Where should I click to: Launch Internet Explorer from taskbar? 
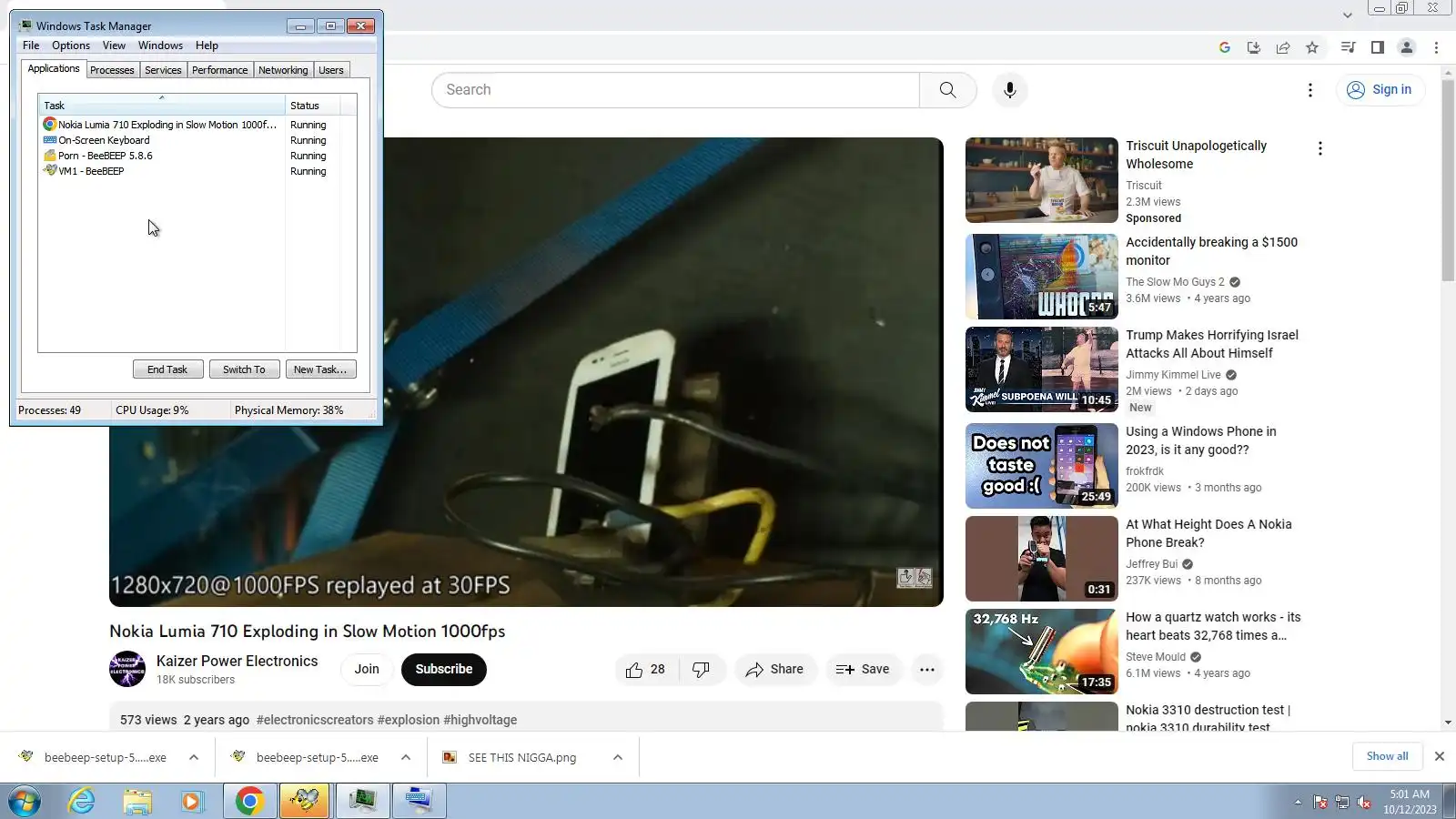click(82, 802)
